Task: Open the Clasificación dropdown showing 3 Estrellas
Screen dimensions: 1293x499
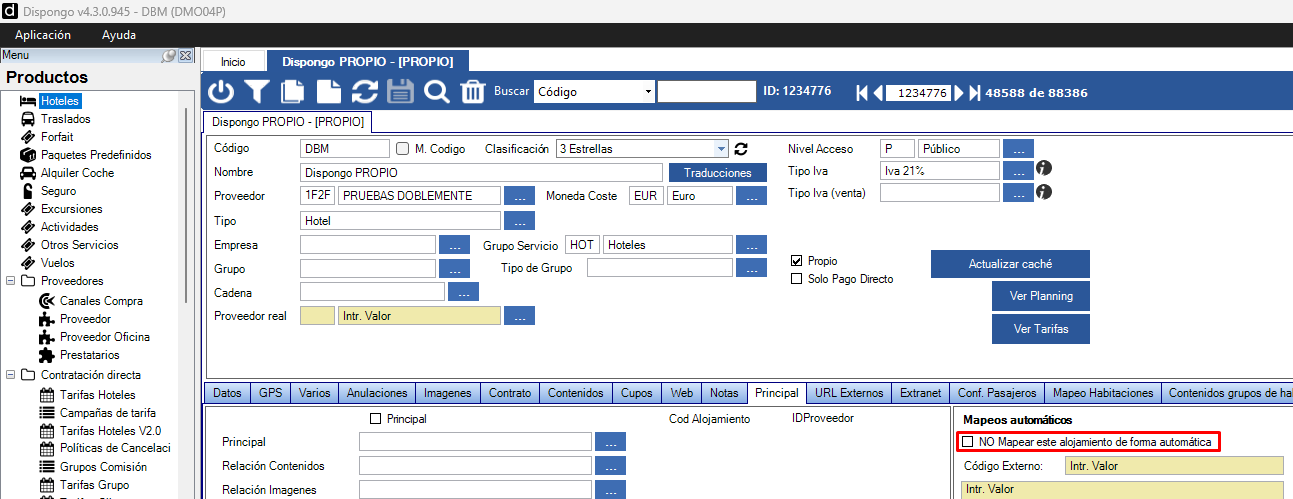Action: pos(722,149)
